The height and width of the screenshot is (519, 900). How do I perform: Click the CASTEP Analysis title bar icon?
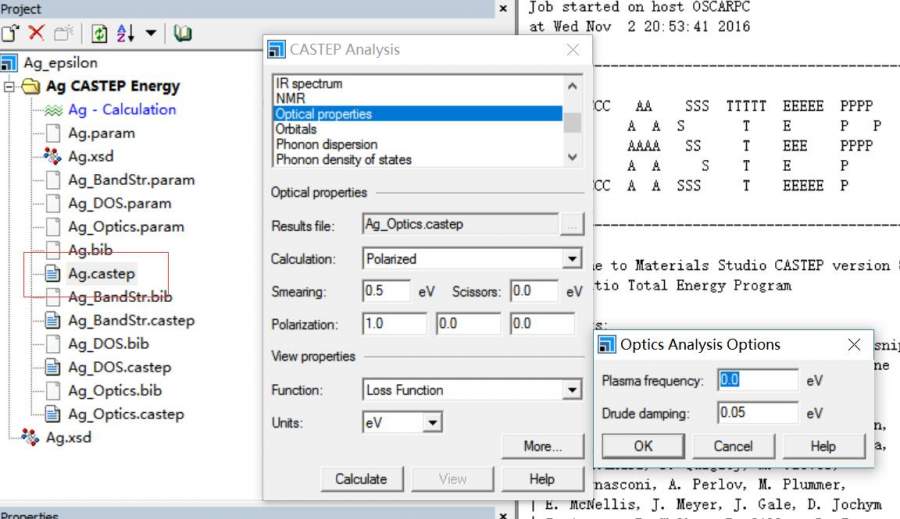coord(277,50)
